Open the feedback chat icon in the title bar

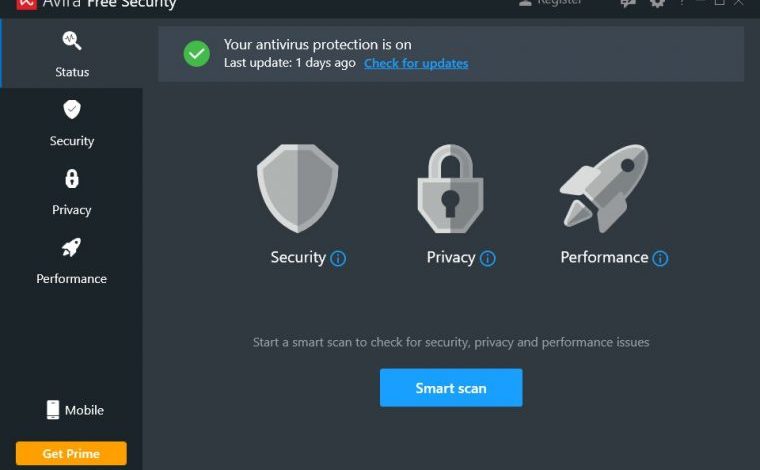pos(628,3)
